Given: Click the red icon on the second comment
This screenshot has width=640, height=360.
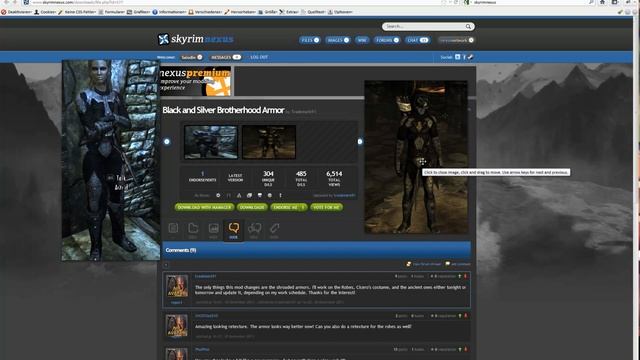Looking at the screenshot, I should [465, 316].
